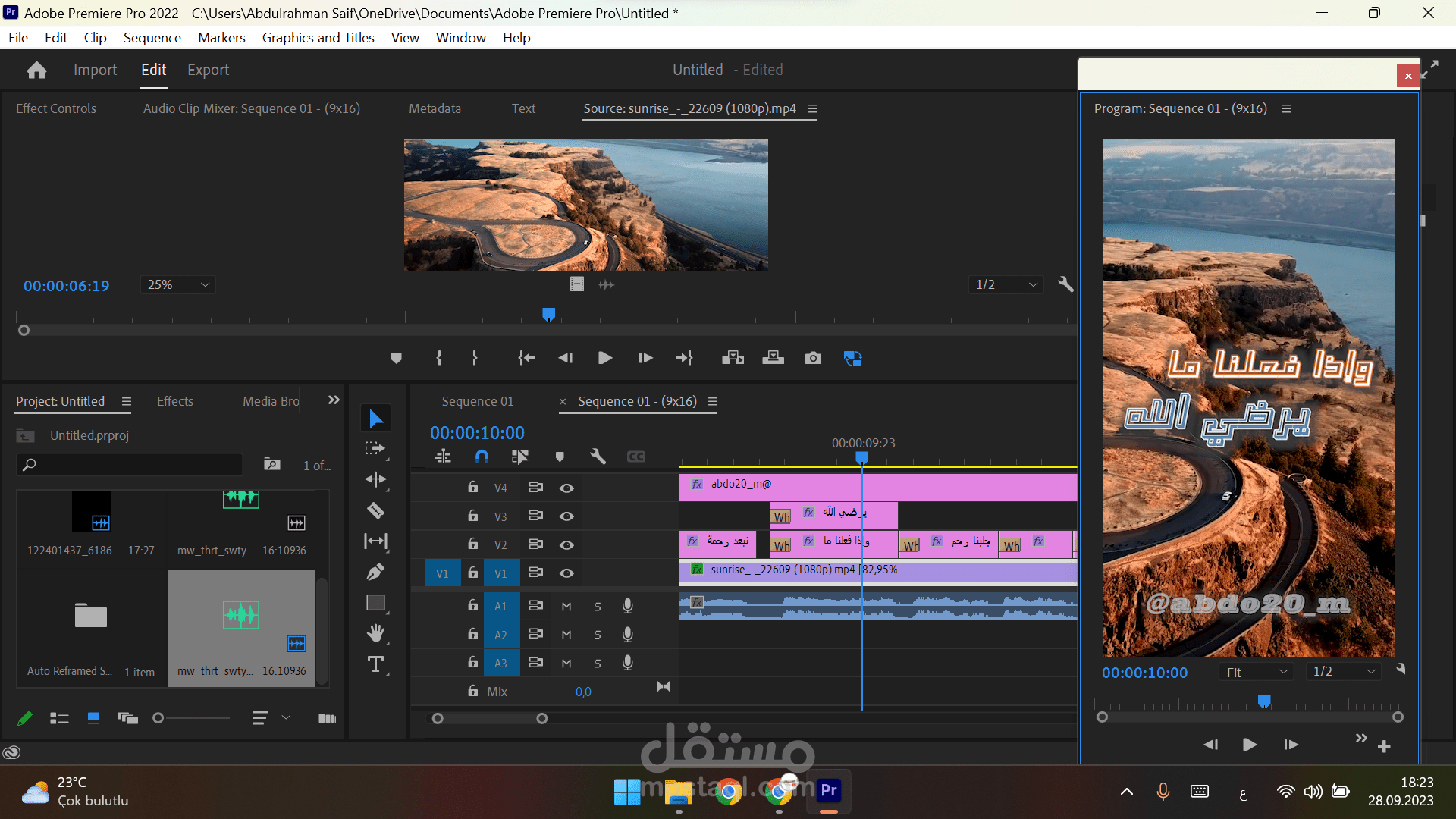The width and height of the screenshot is (1456, 819).
Task: Click Mark Out in Source monitor
Action: point(475,358)
